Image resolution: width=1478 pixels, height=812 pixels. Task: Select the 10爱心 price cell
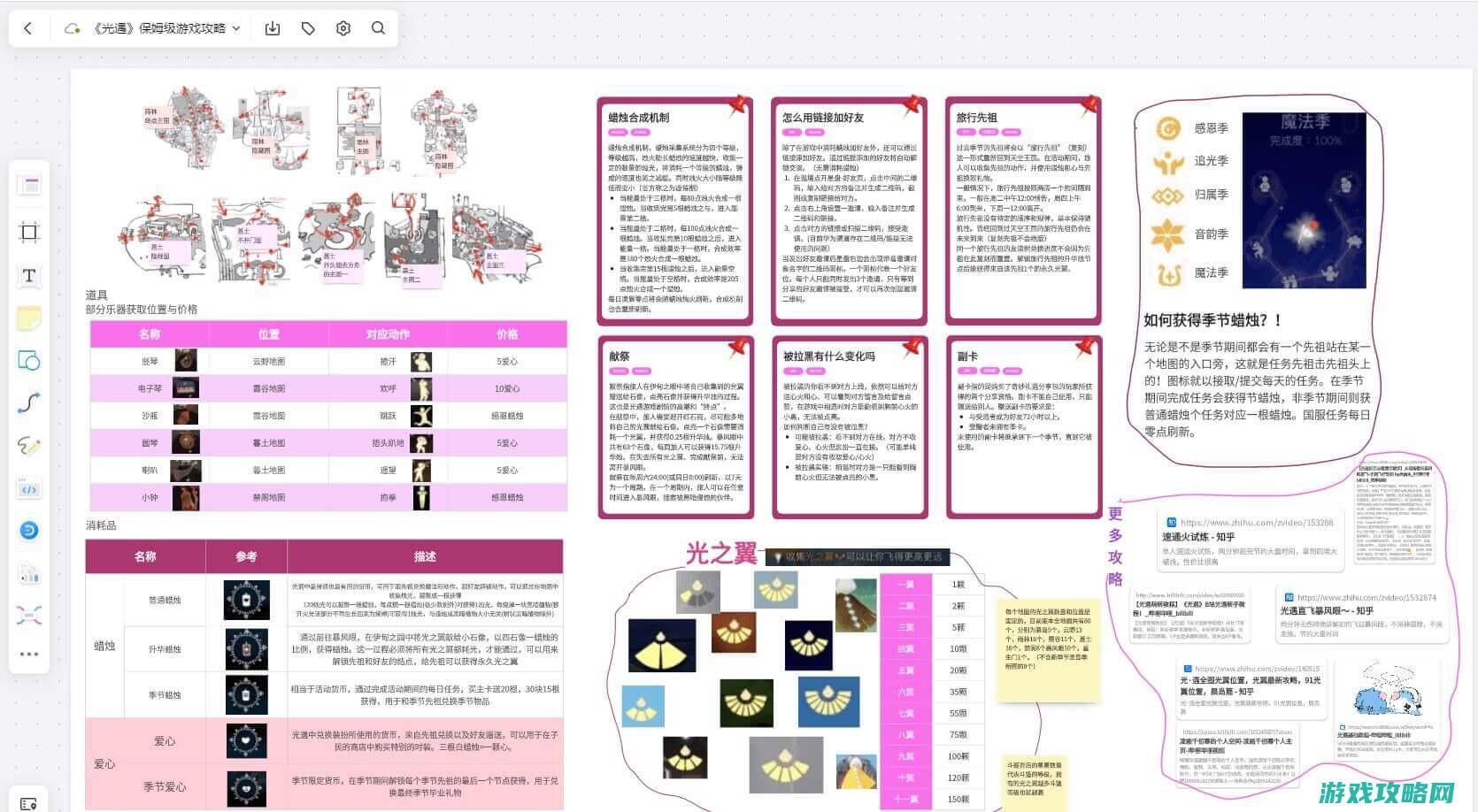(507, 388)
